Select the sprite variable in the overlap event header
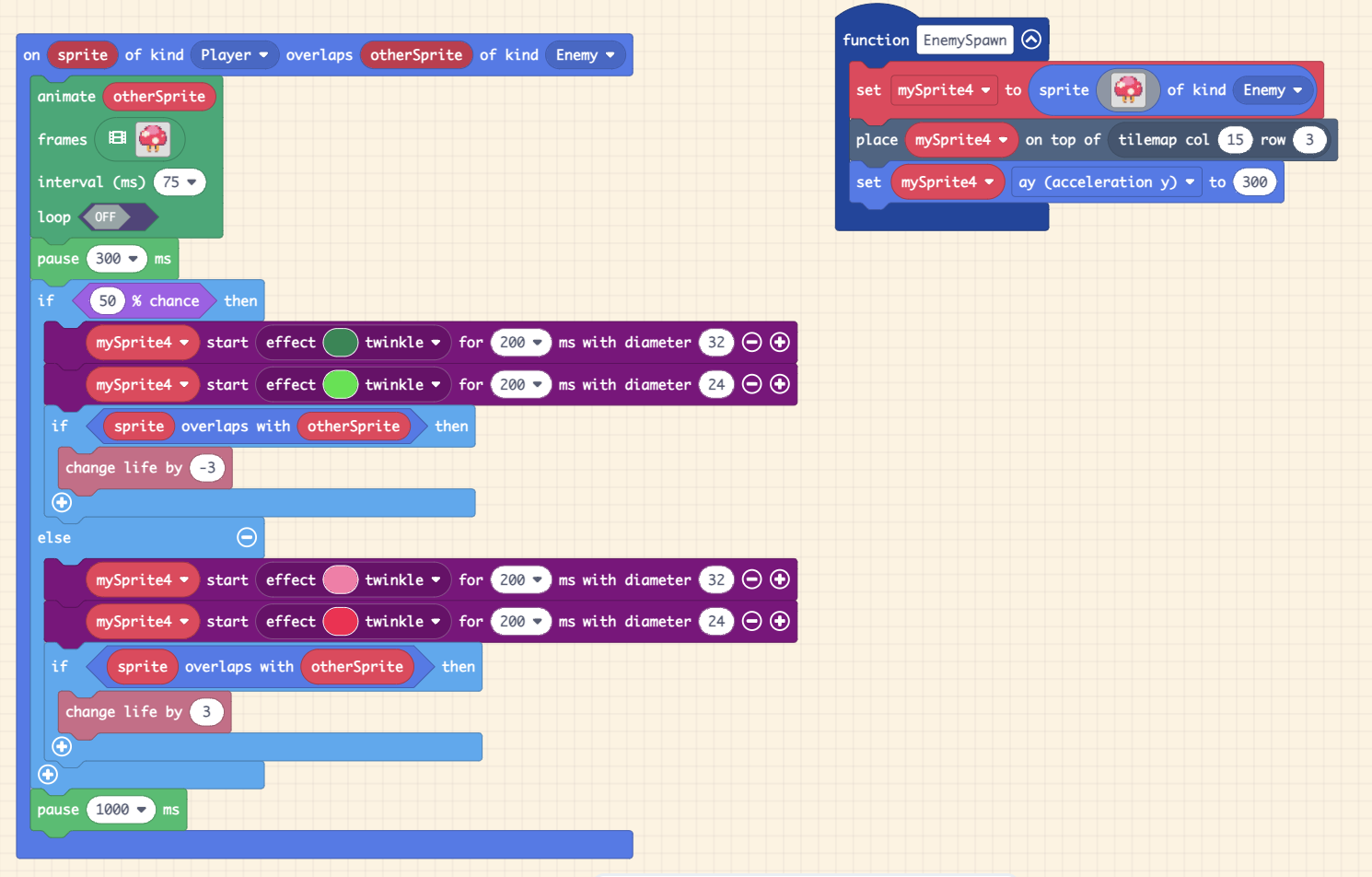 point(83,55)
